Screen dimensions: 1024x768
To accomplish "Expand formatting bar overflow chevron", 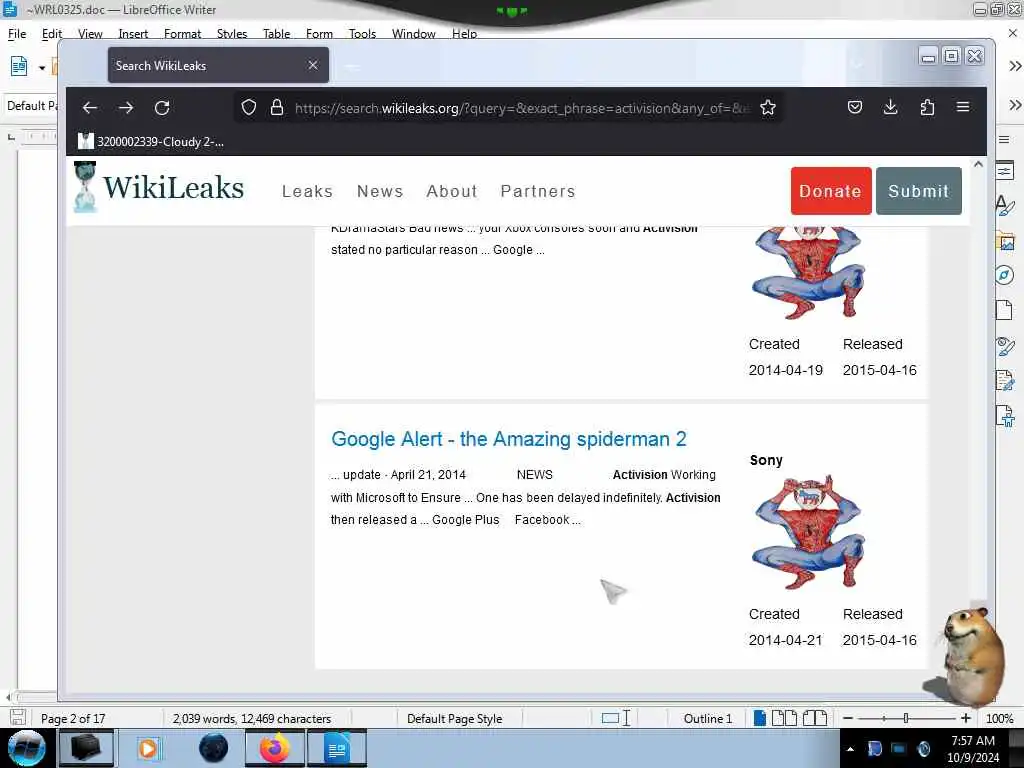I will click(1015, 105).
